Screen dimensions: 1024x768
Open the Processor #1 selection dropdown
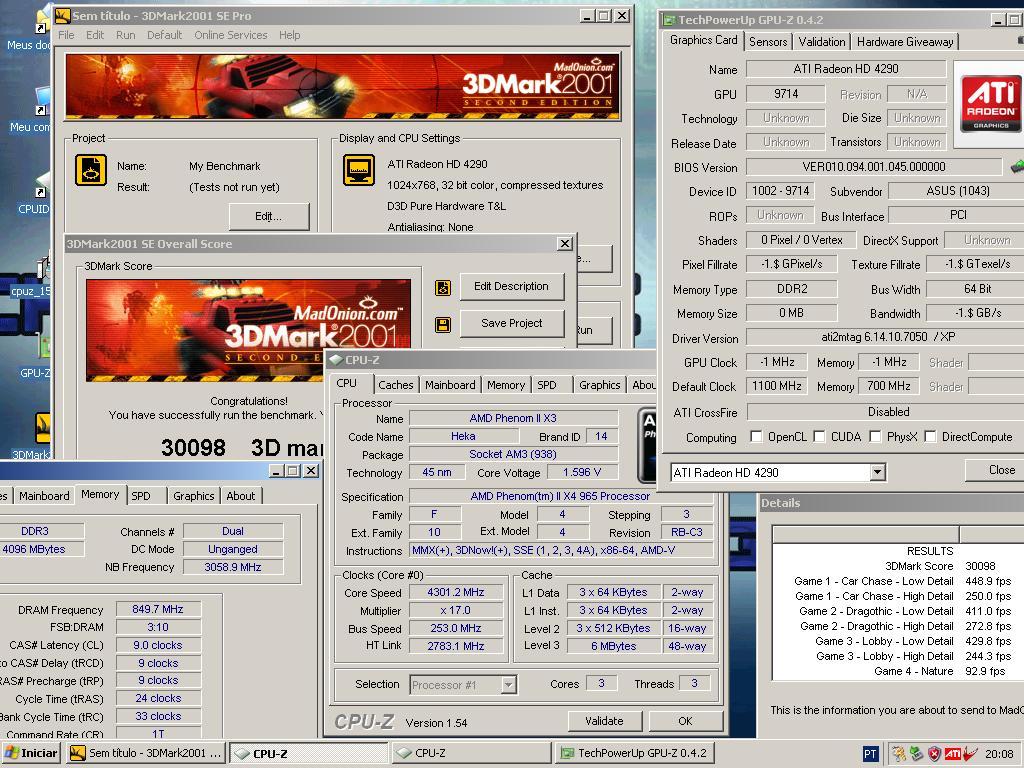tap(509, 685)
